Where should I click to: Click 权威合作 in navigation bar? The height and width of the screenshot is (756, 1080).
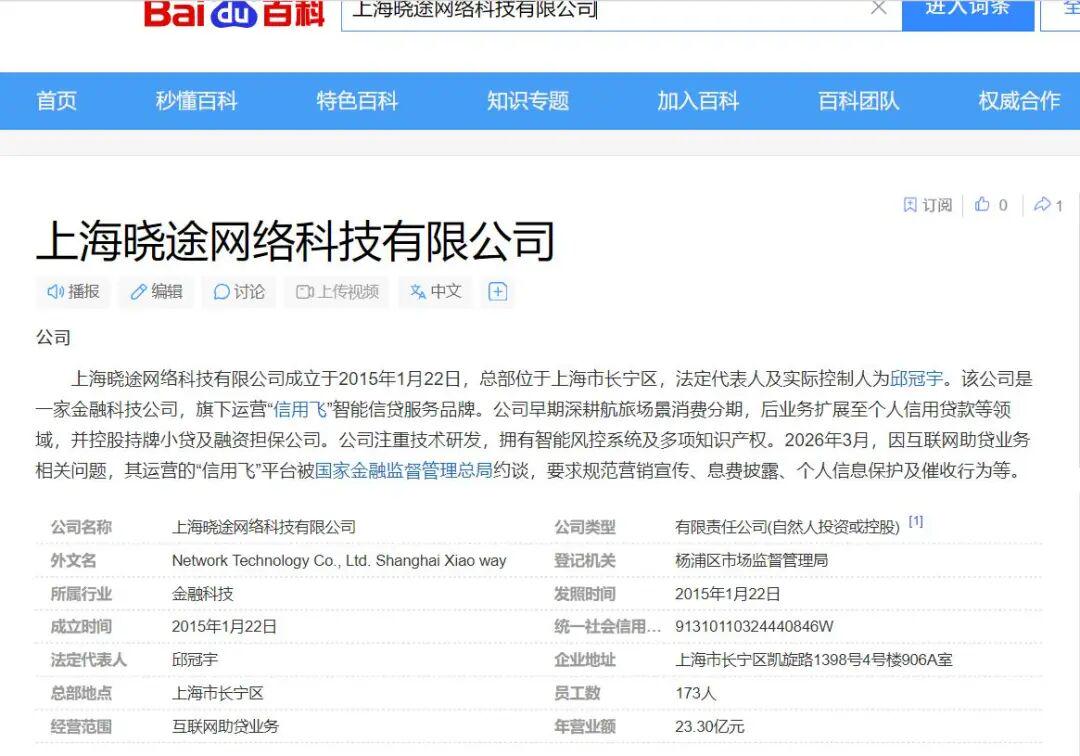pos(1018,101)
